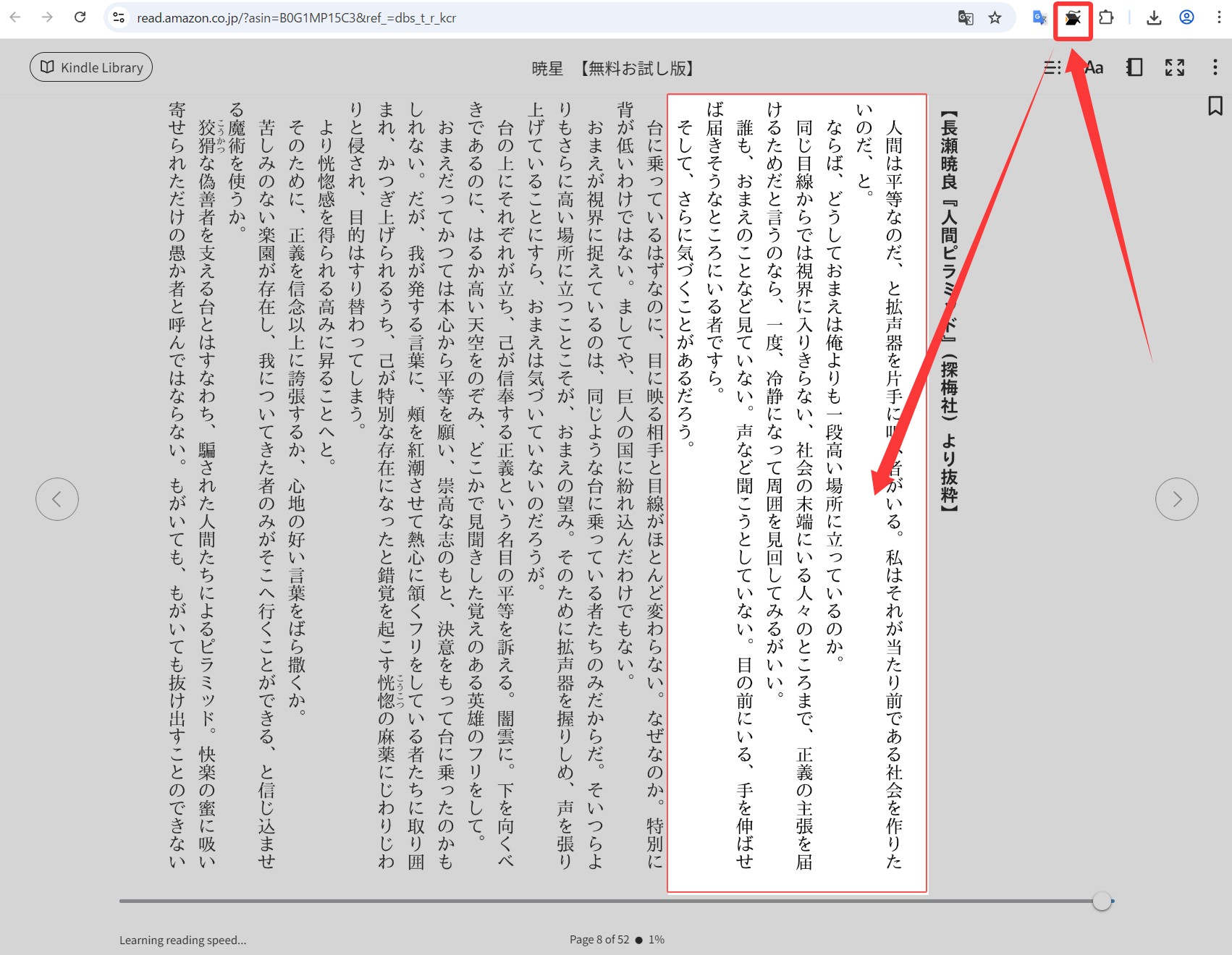Click the Google Translate extension icon

1039,18
